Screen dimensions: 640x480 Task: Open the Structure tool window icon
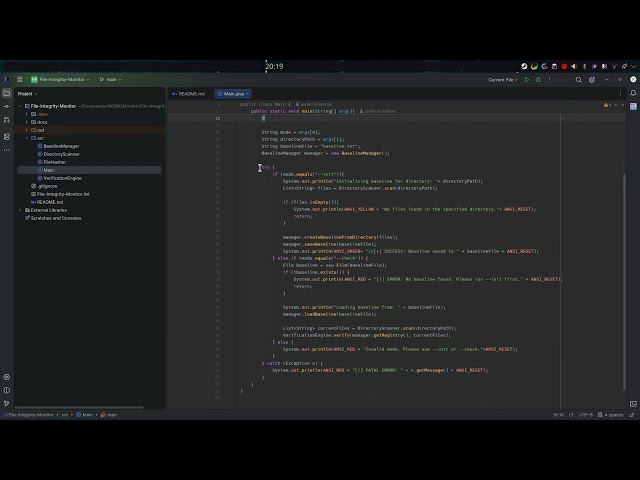point(7,137)
